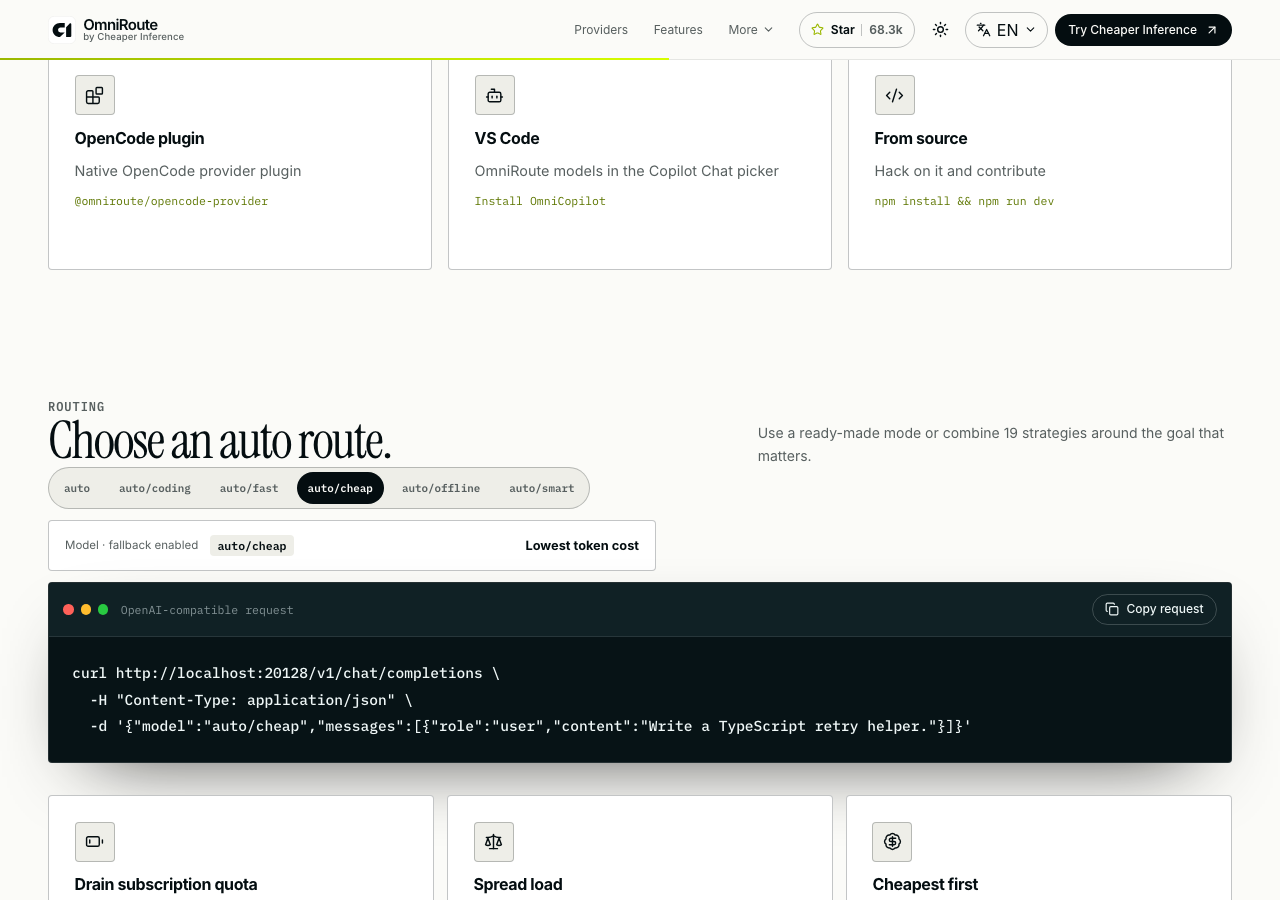Open the Providers nav link
The width and height of the screenshot is (1280, 900).
coord(601,30)
